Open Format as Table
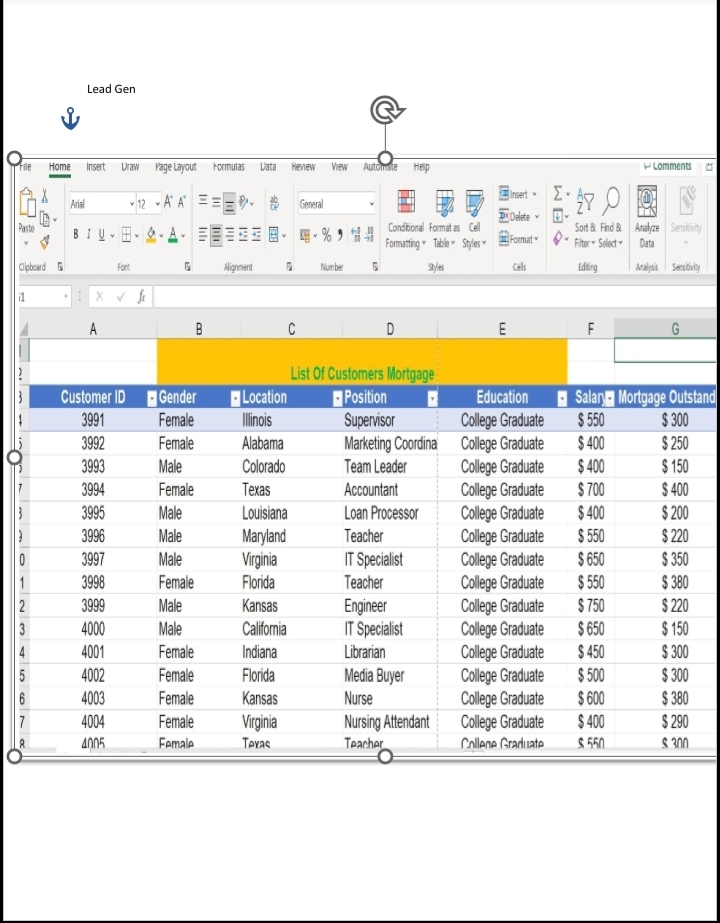The height and width of the screenshot is (923, 720). pos(444,219)
